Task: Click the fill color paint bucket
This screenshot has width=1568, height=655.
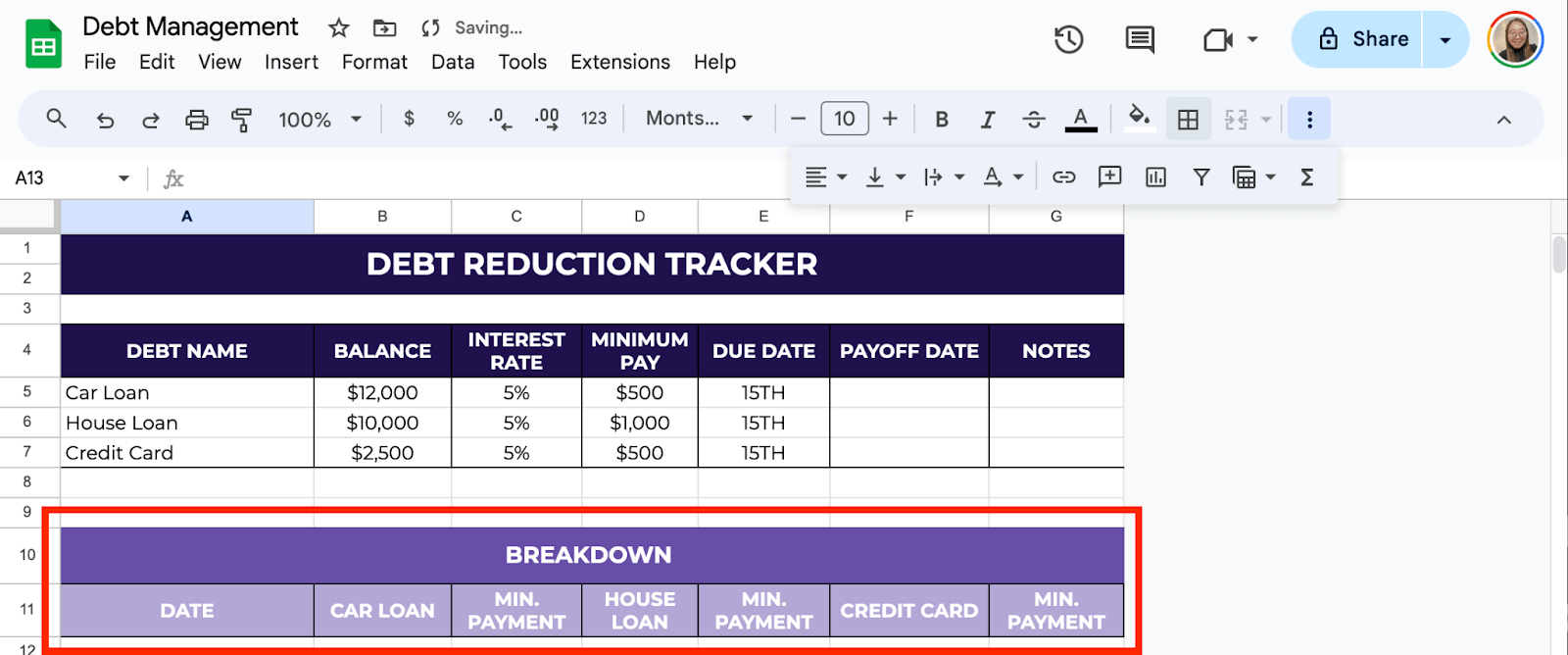Action: coord(1138,119)
